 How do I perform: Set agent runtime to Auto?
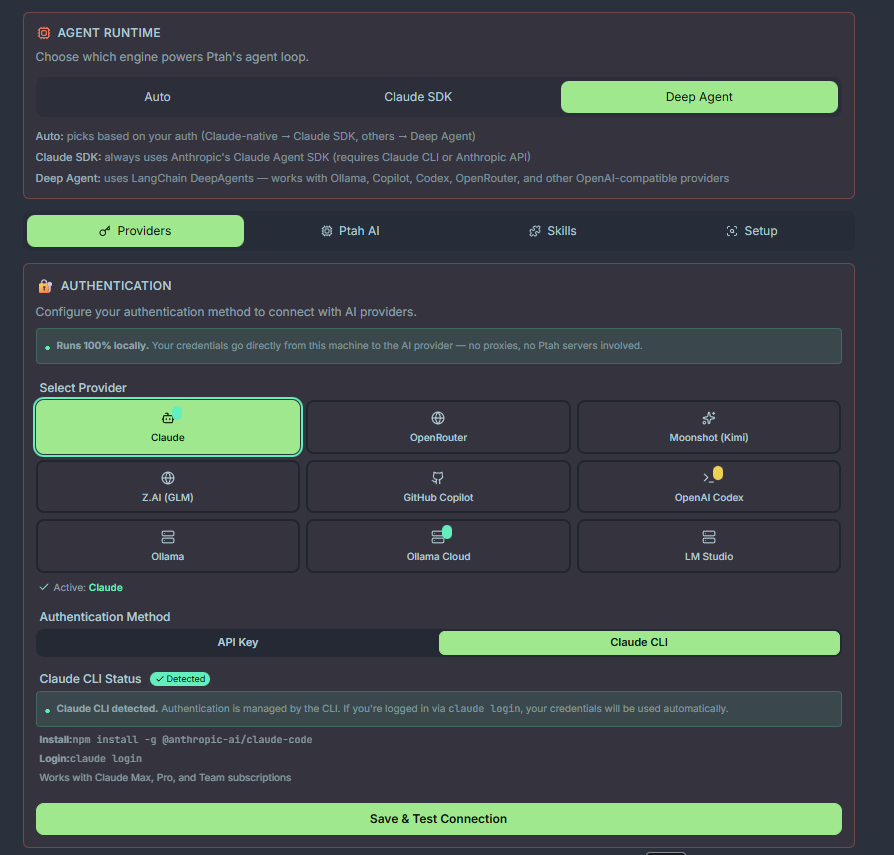[x=157, y=97]
